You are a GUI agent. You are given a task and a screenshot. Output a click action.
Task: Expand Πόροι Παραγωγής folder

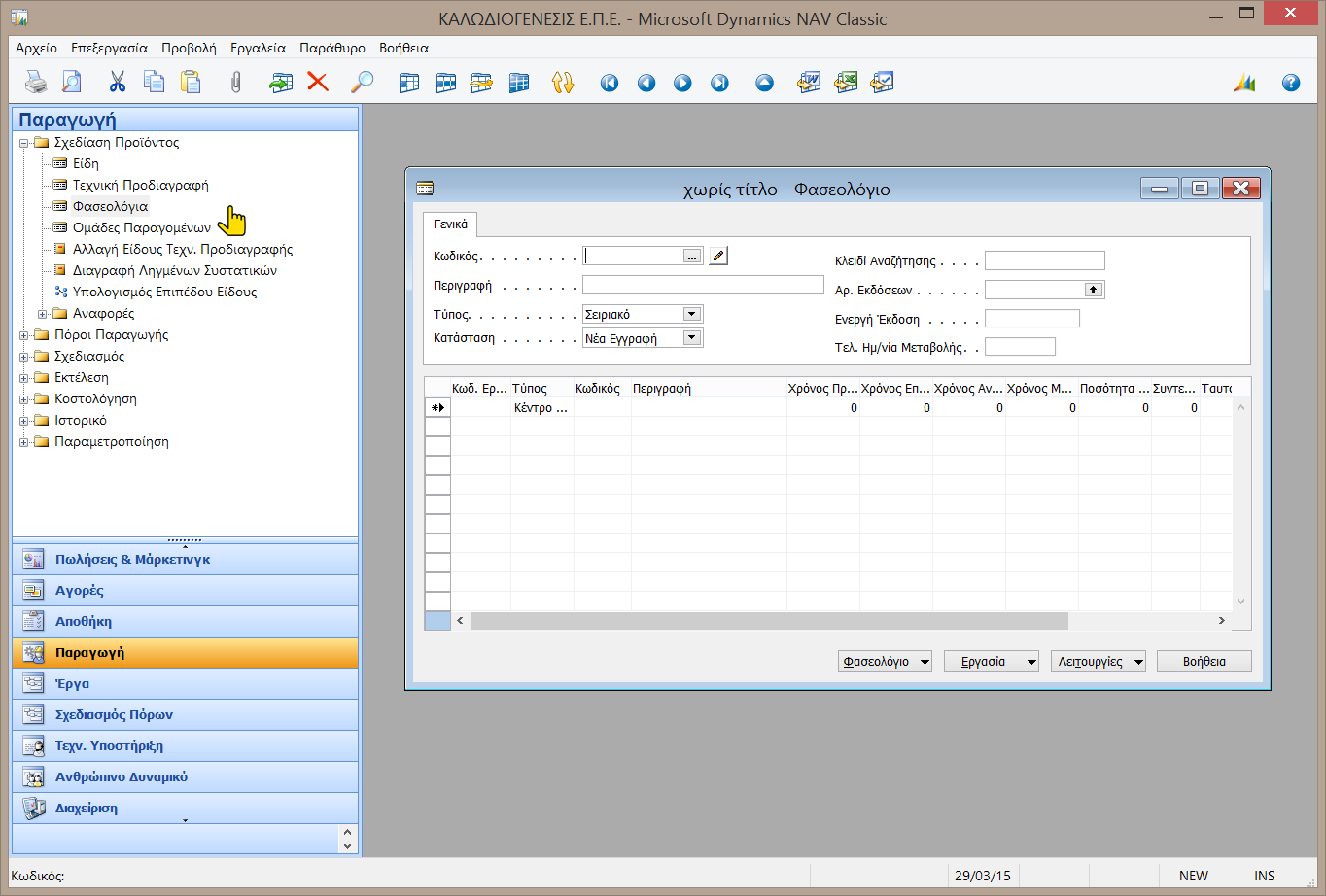coord(24,335)
